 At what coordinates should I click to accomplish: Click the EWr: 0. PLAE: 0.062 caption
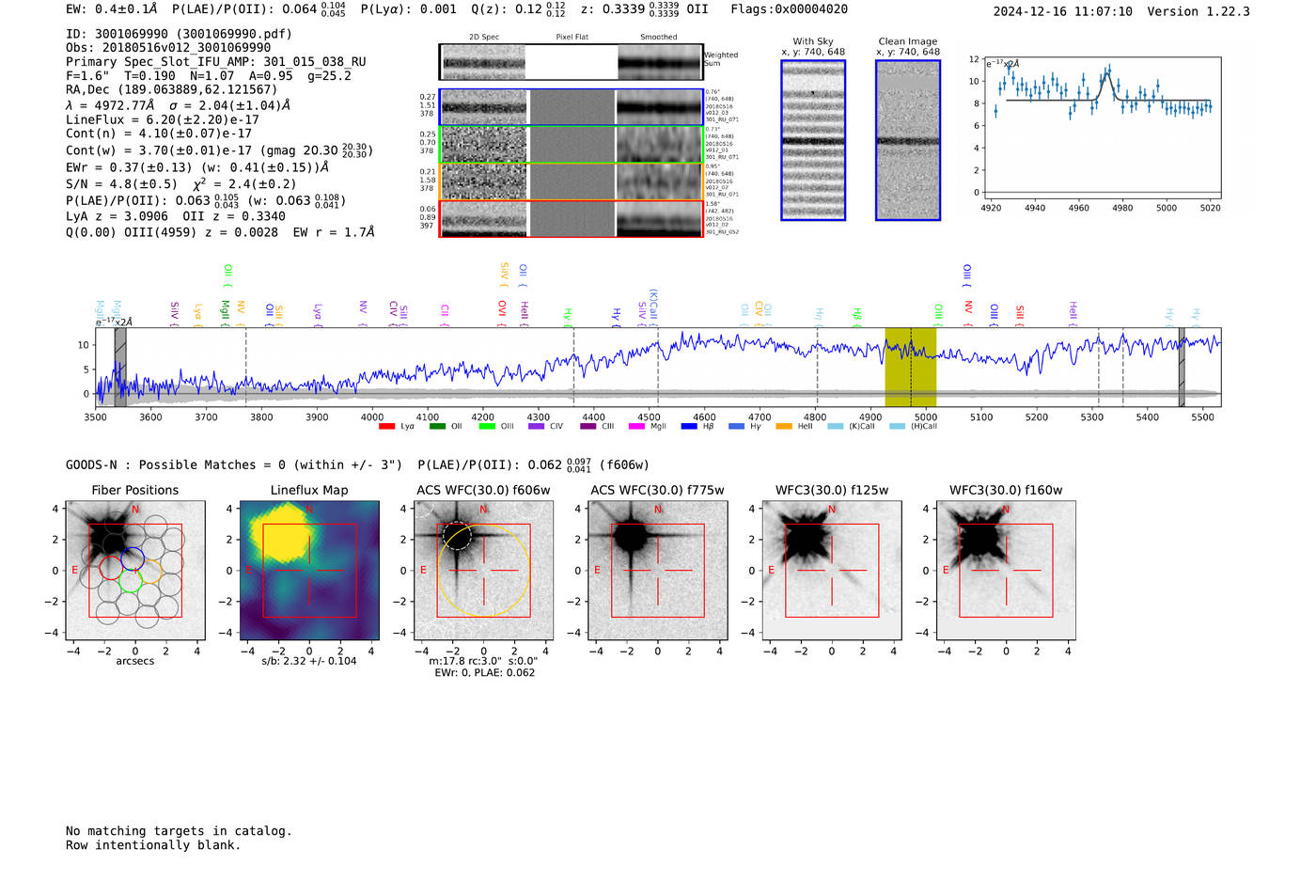[484, 673]
